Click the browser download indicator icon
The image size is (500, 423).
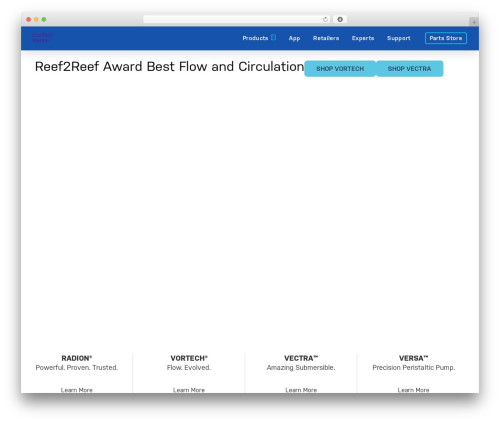click(340, 20)
